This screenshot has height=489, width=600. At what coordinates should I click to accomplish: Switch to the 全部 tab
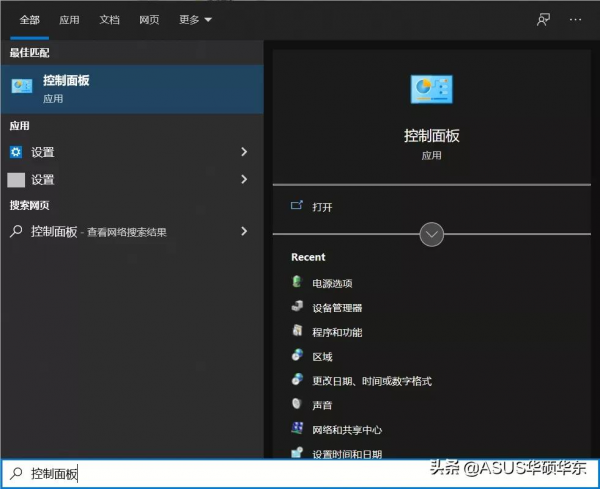(x=29, y=20)
